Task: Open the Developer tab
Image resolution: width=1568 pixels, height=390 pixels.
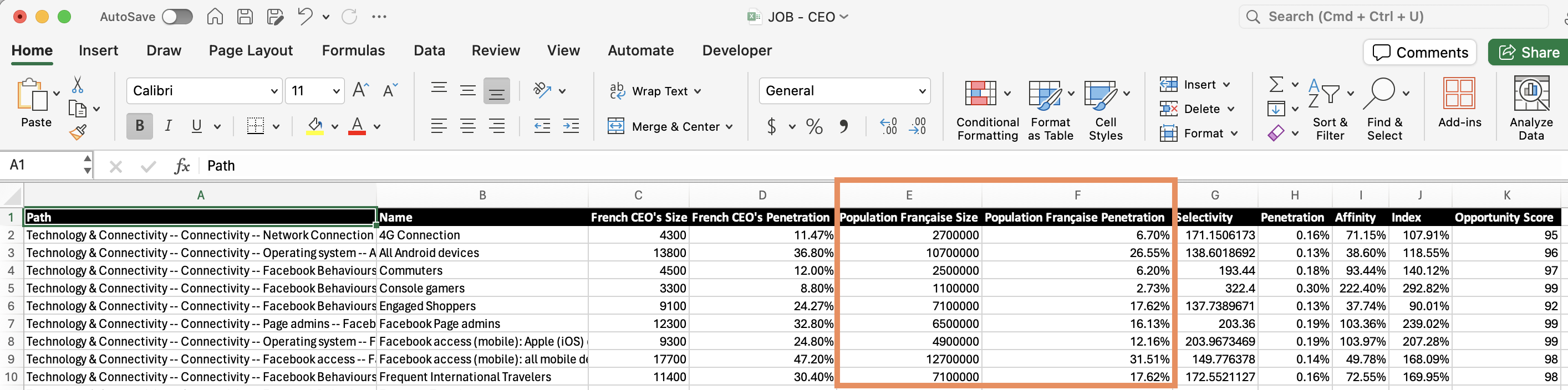Action: pos(736,50)
